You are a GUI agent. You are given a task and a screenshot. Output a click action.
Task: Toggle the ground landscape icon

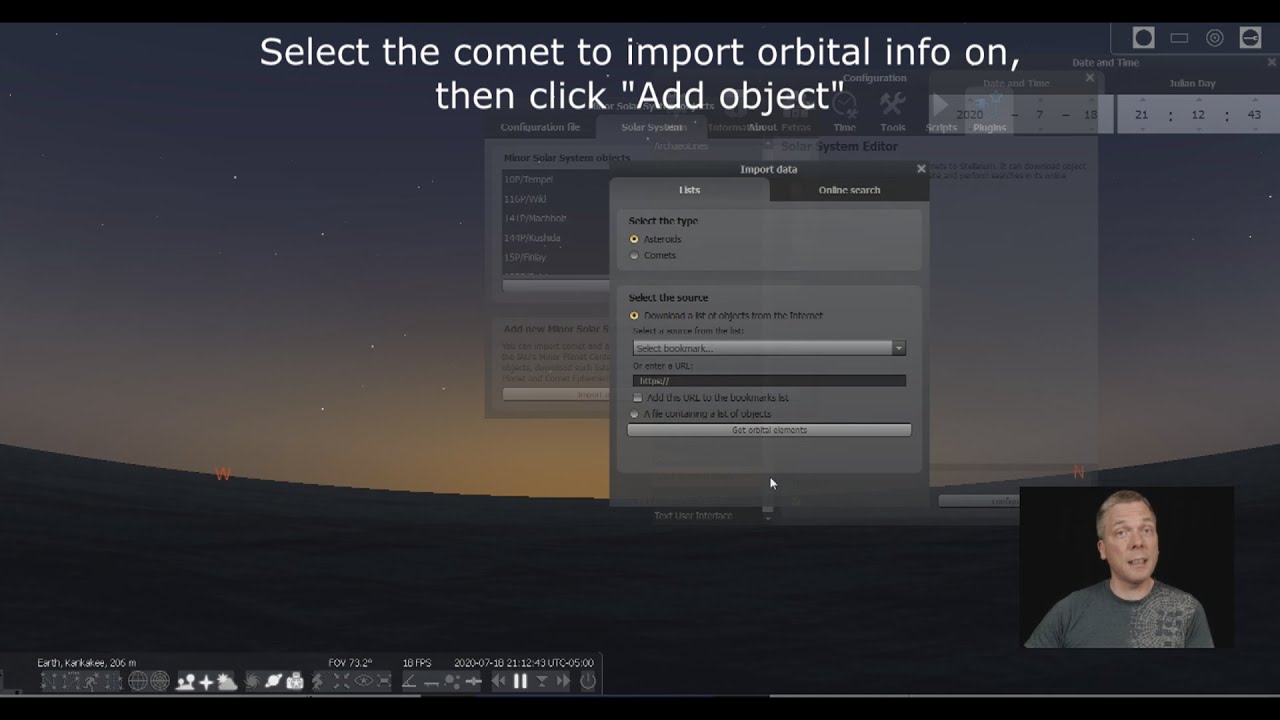point(186,681)
